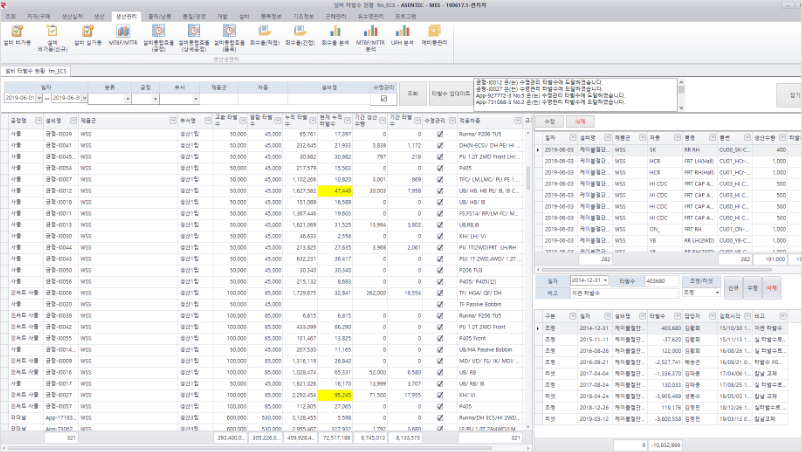Open the start date 2019-06-01 dropdown
Screen dimensions: 802x452
(39, 98)
